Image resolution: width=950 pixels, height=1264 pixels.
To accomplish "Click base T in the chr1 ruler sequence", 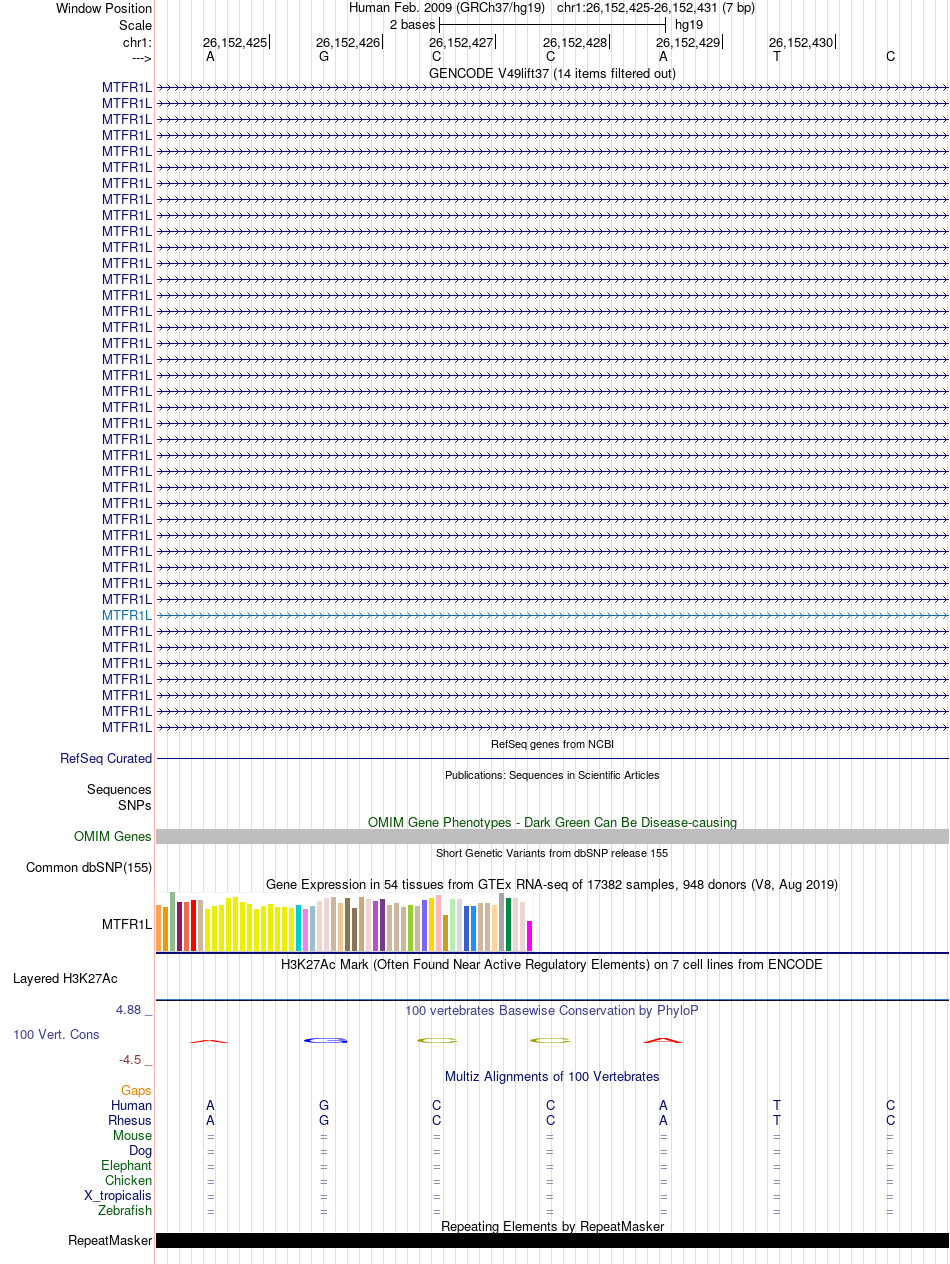I will click(x=777, y=57).
